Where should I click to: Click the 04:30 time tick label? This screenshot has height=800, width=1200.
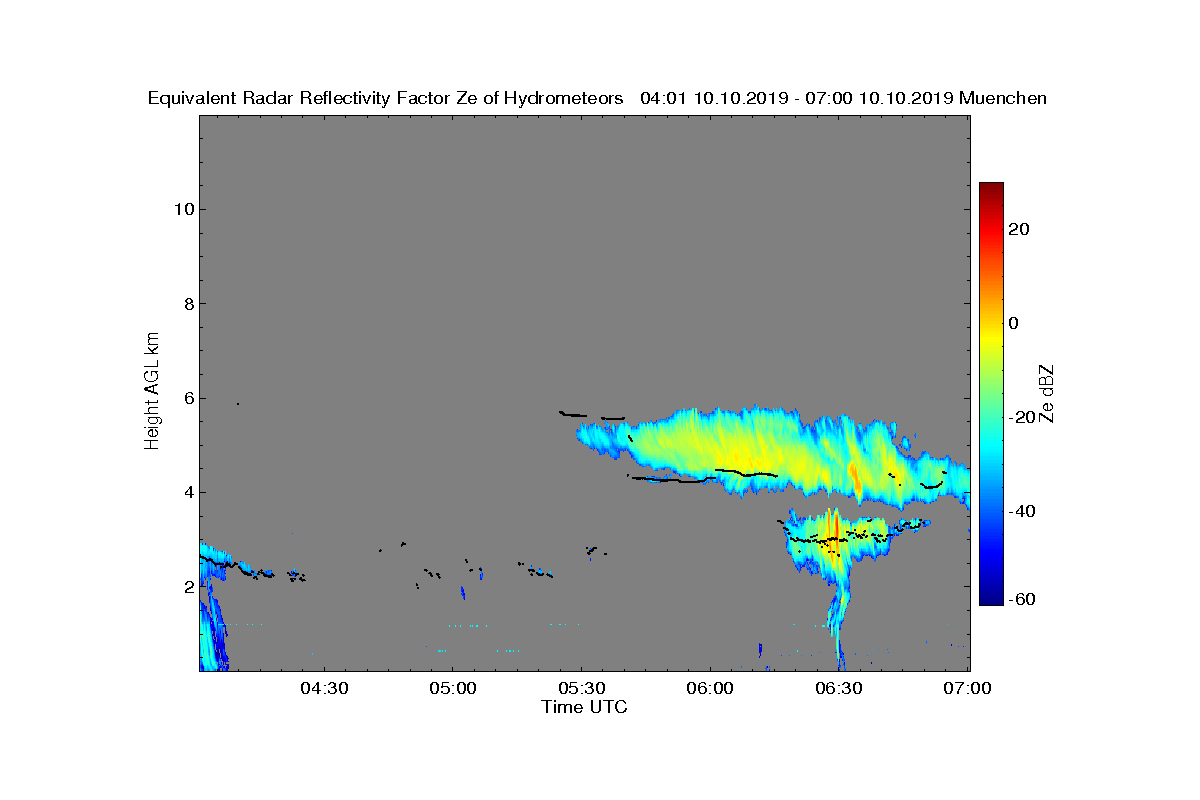pyautogui.click(x=325, y=689)
